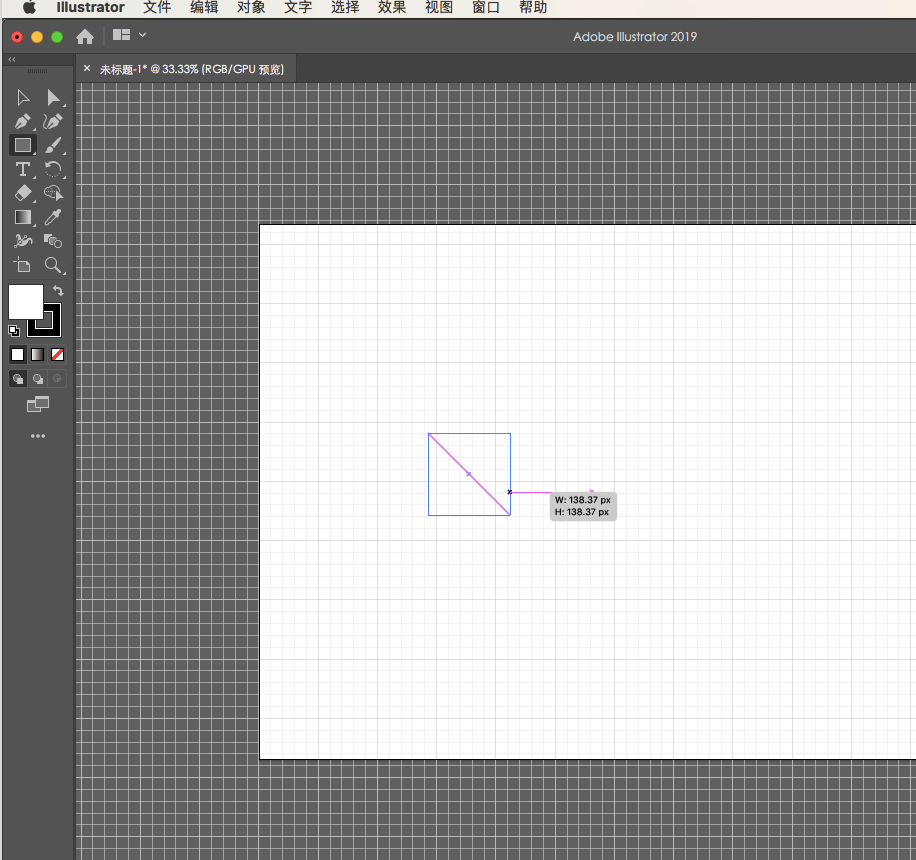This screenshot has width=916, height=860.
Task: Select the Eraser tool
Action: click(23, 193)
